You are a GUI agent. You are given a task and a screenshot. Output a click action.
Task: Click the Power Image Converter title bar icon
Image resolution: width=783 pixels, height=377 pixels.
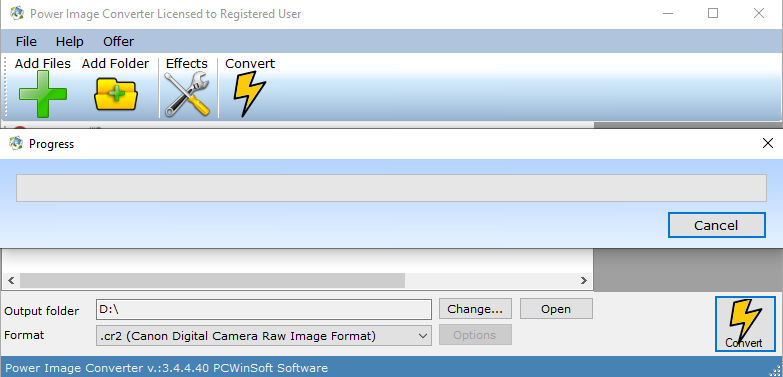coord(16,13)
